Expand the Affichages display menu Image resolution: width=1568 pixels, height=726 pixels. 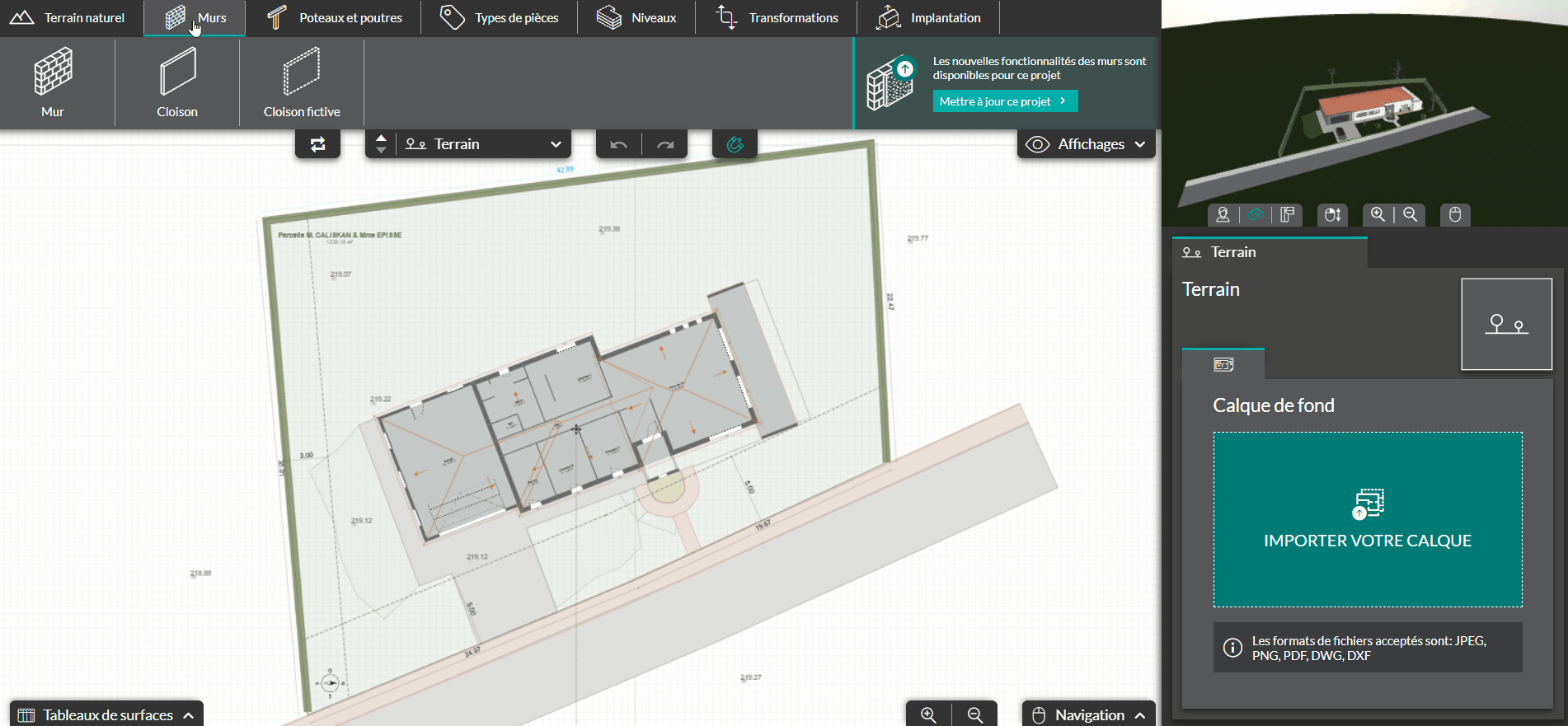pyautogui.click(x=1086, y=144)
